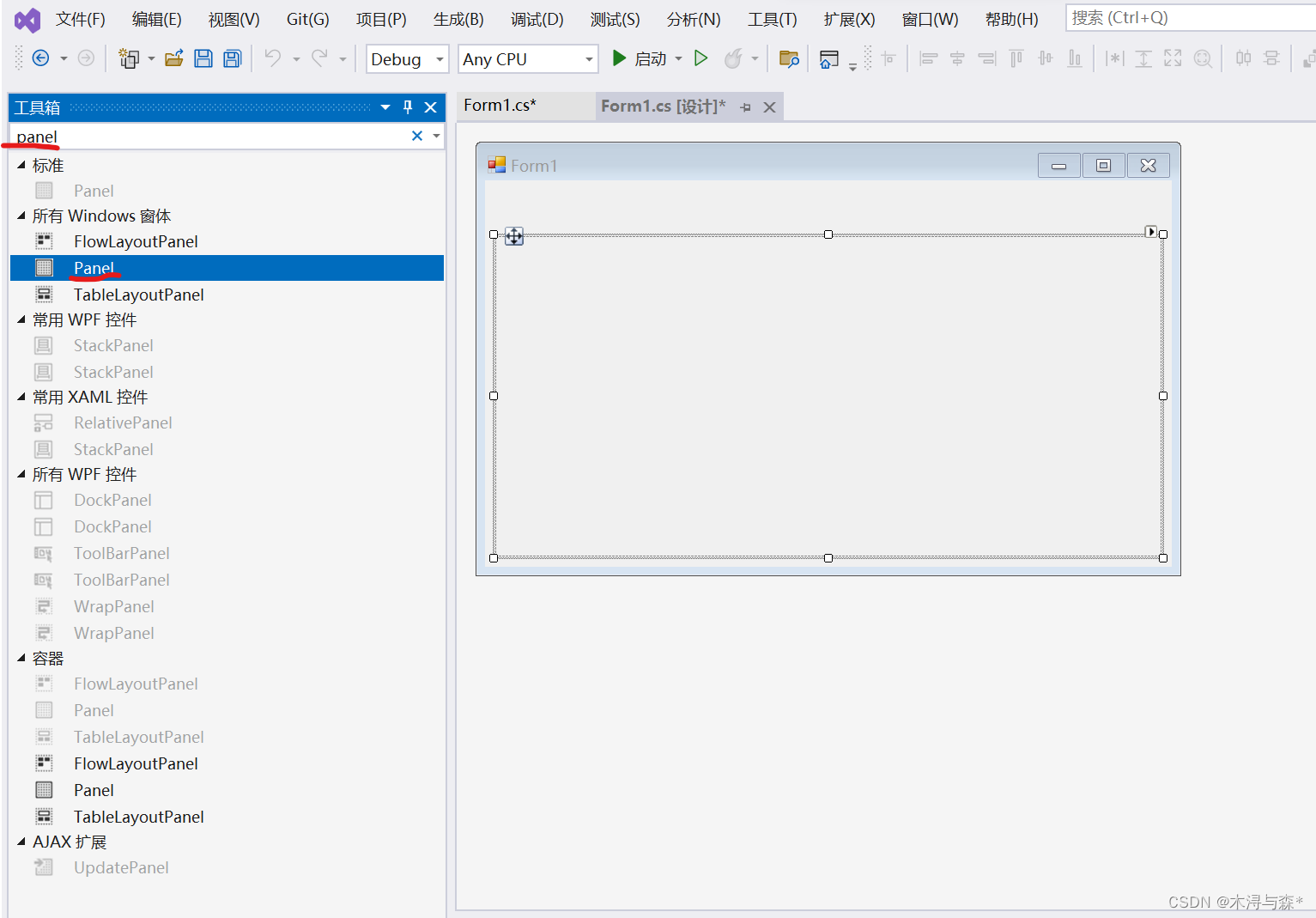Click the Align Lefts icon
The height and width of the screenshot is (918, 1316).
[929, 58]
